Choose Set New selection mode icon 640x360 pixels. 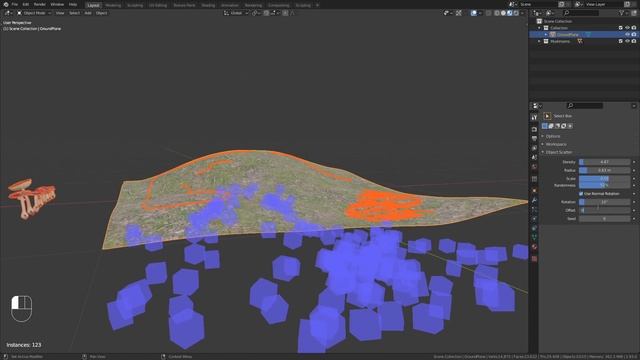pos(544,126)
